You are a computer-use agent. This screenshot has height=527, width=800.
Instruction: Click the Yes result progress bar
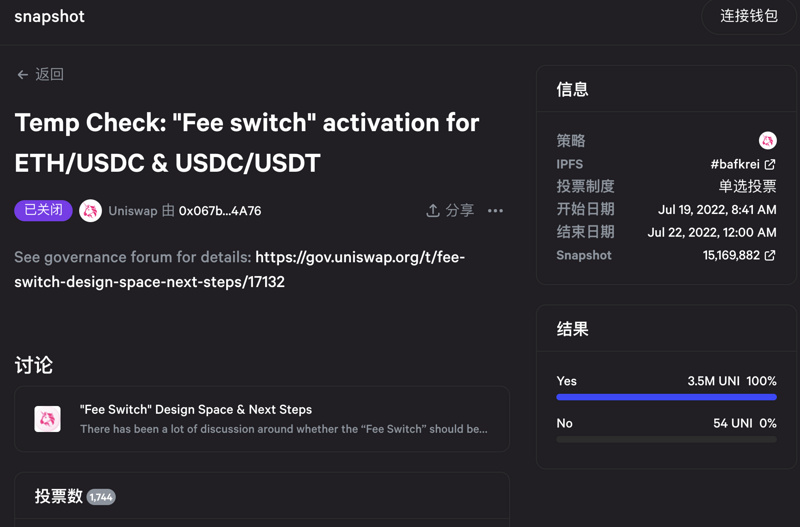(666, 397)
